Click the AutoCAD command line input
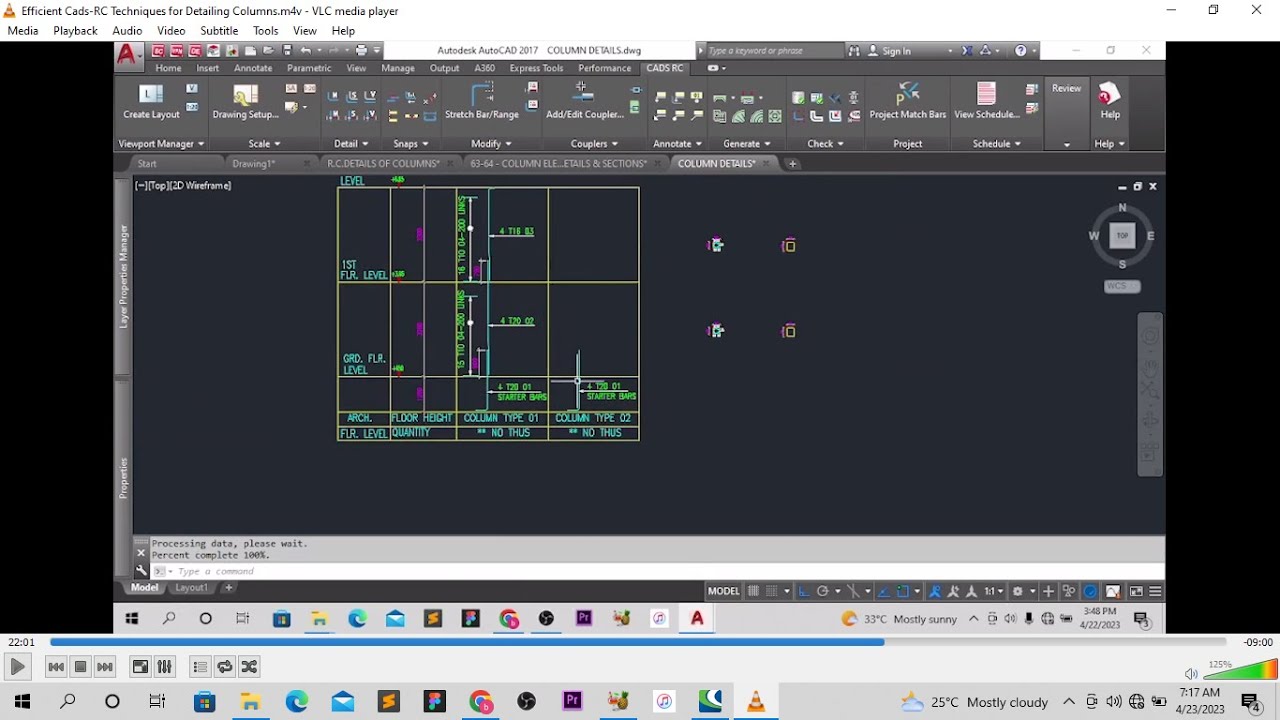 click(660, 571)
